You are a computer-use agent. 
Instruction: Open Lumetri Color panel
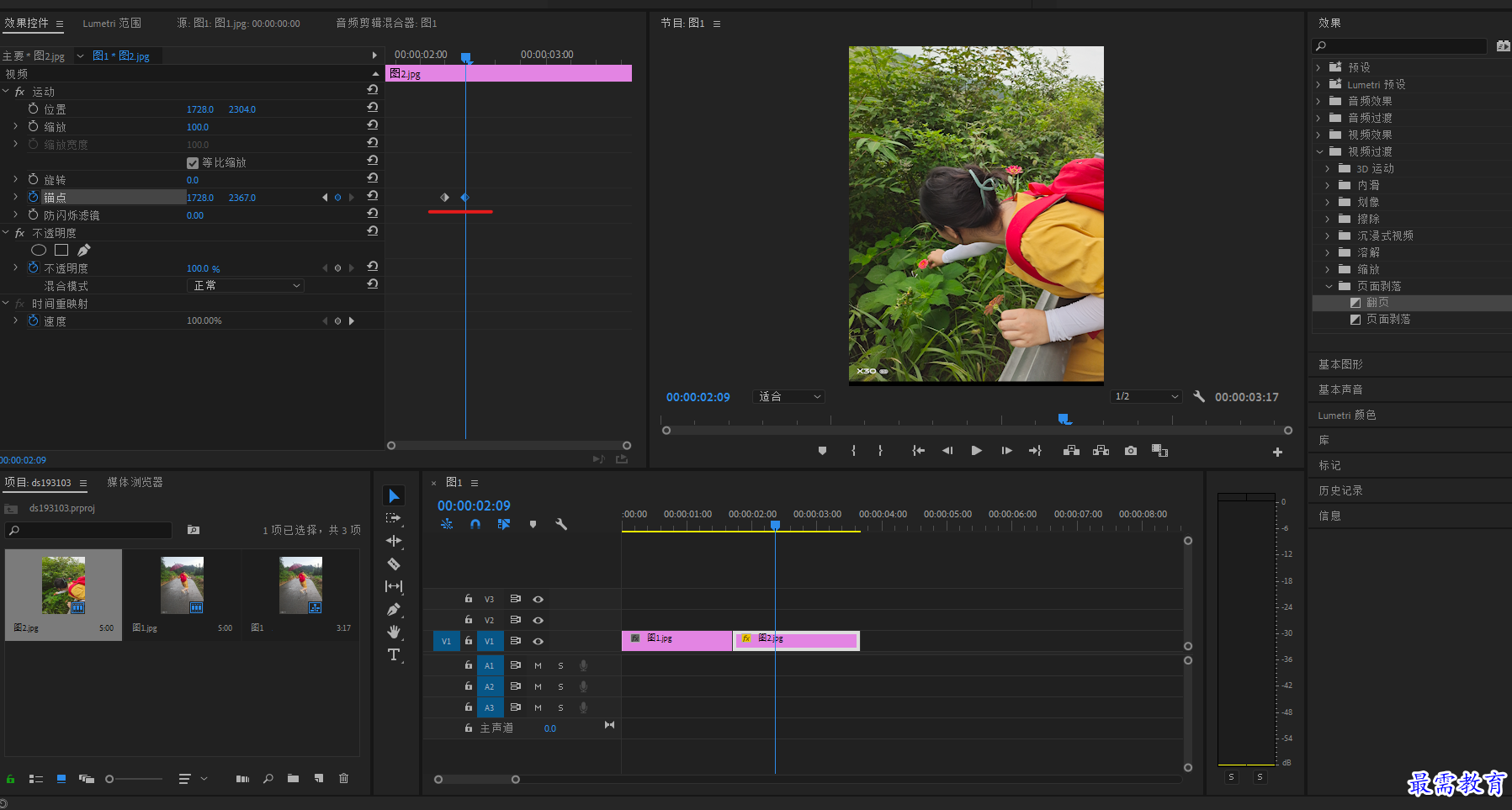click(x=1346, y=415)
